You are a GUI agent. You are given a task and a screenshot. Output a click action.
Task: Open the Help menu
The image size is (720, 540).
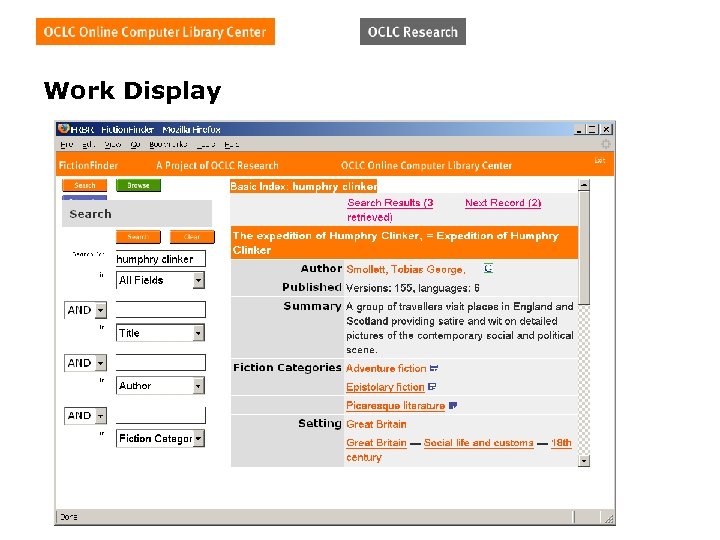[231, 145]
